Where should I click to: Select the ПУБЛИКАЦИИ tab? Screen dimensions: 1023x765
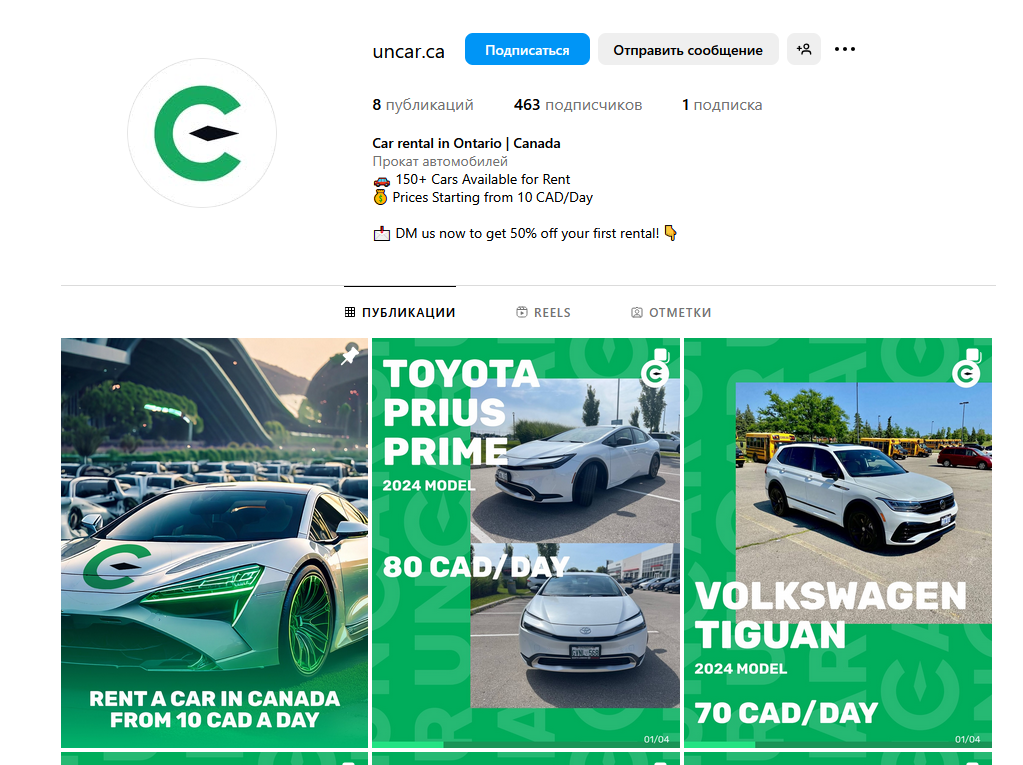(400, 312)
